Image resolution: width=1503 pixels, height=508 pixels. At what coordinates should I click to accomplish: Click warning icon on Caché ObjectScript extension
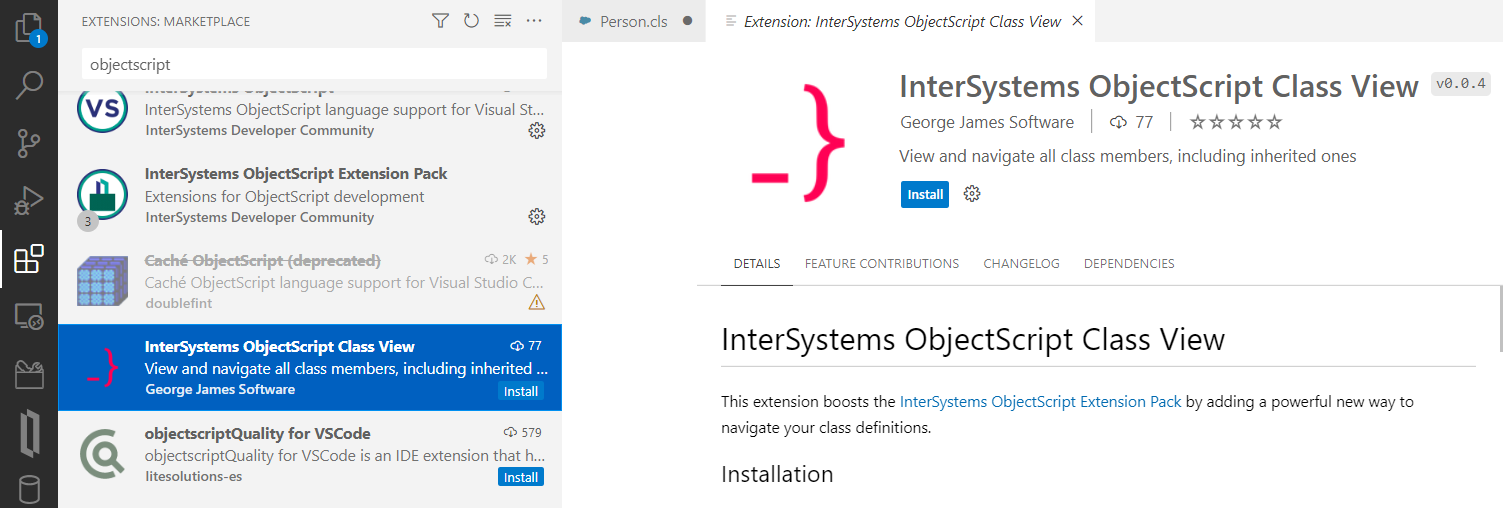point(536,303)
